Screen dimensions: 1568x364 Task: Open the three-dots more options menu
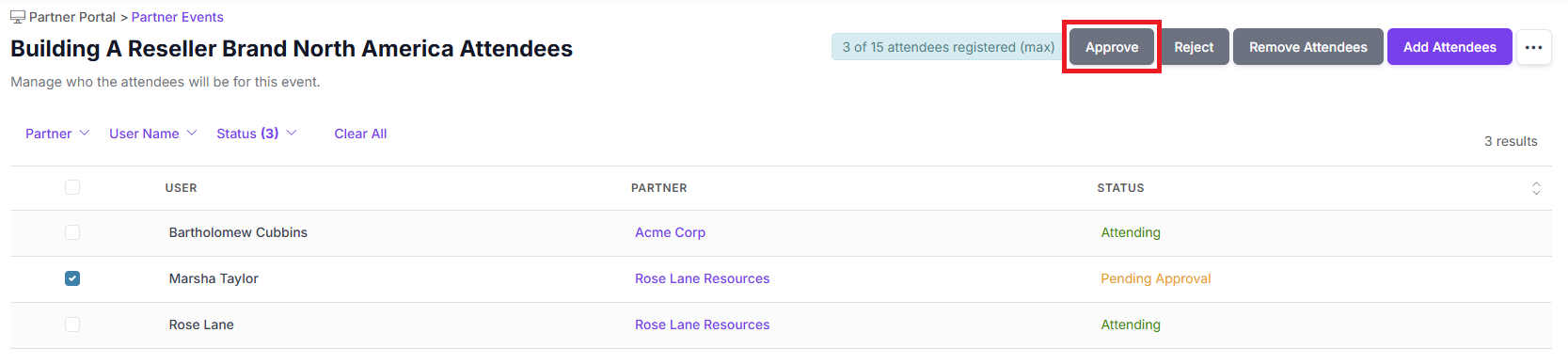1534,47
